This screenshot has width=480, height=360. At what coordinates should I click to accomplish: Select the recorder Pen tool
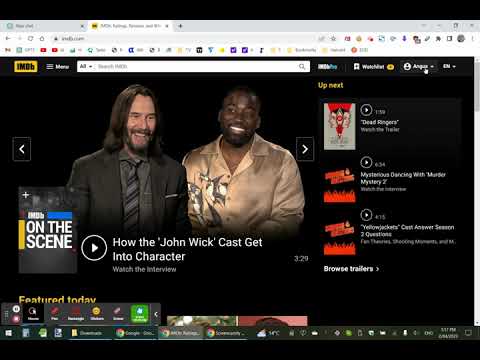(54, 314)
